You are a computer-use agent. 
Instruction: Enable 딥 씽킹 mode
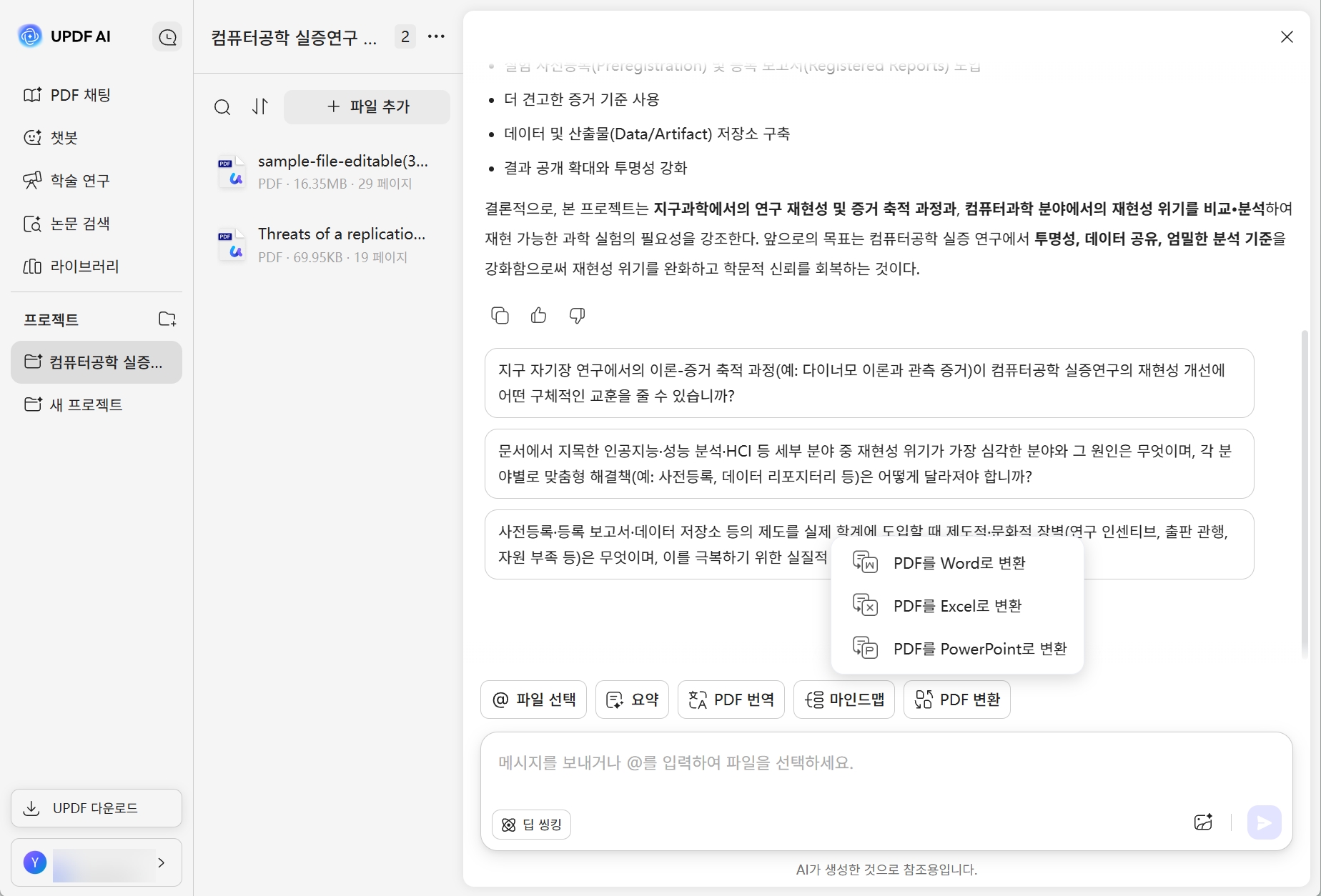click(x=530, y=824)
